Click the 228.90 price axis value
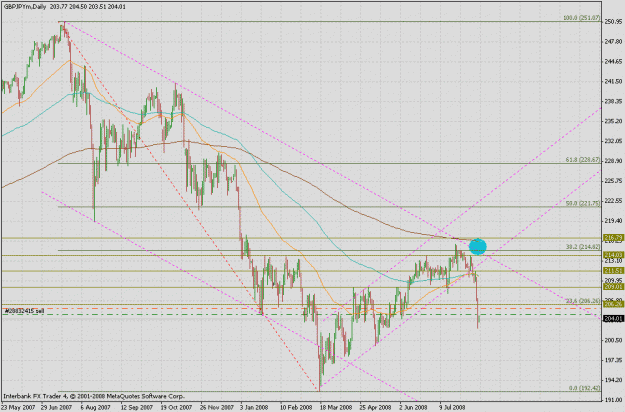This screenshot has height=412, width=625. [613, 161]
